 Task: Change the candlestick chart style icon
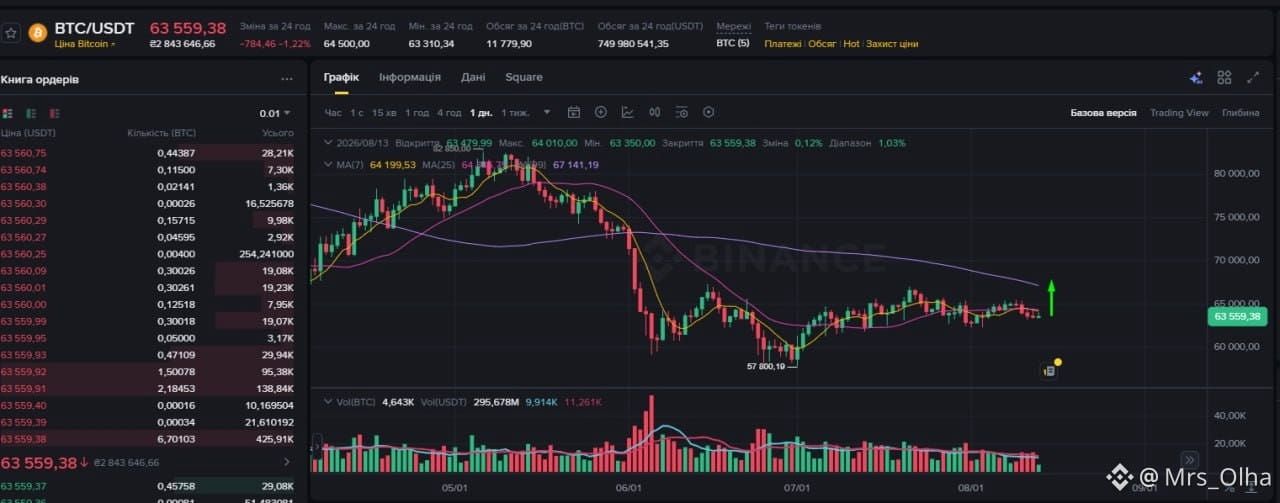(x=655, y=113)
